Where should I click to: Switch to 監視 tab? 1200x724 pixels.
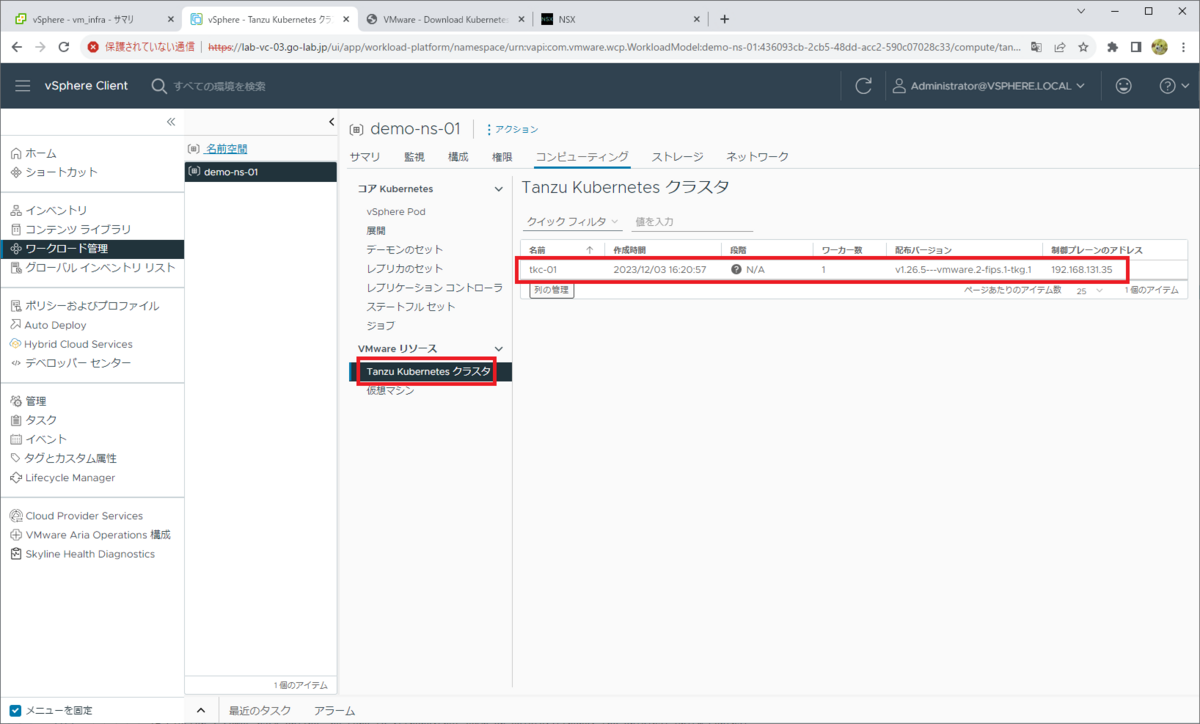pos(414,157)
